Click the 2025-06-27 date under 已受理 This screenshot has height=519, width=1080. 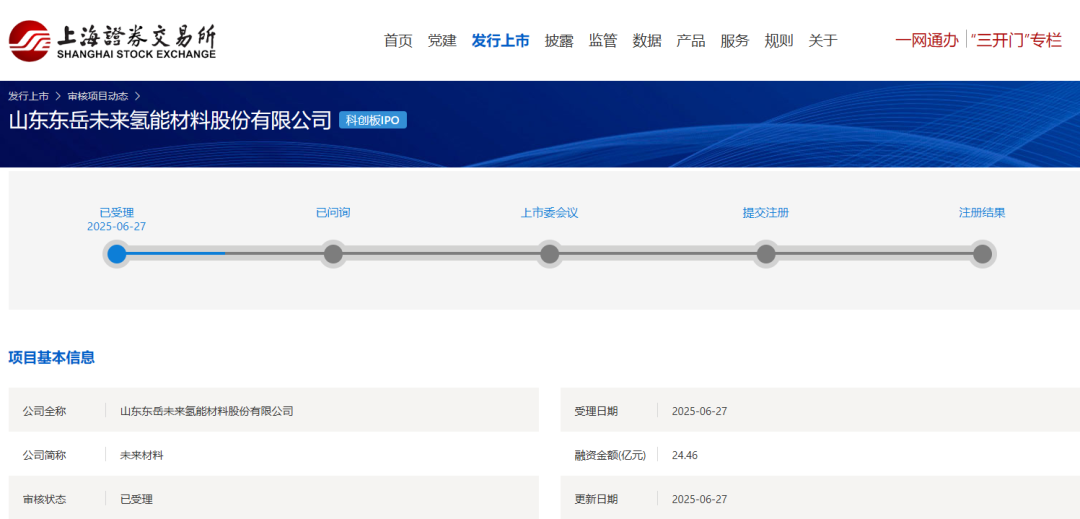point(116,226)
